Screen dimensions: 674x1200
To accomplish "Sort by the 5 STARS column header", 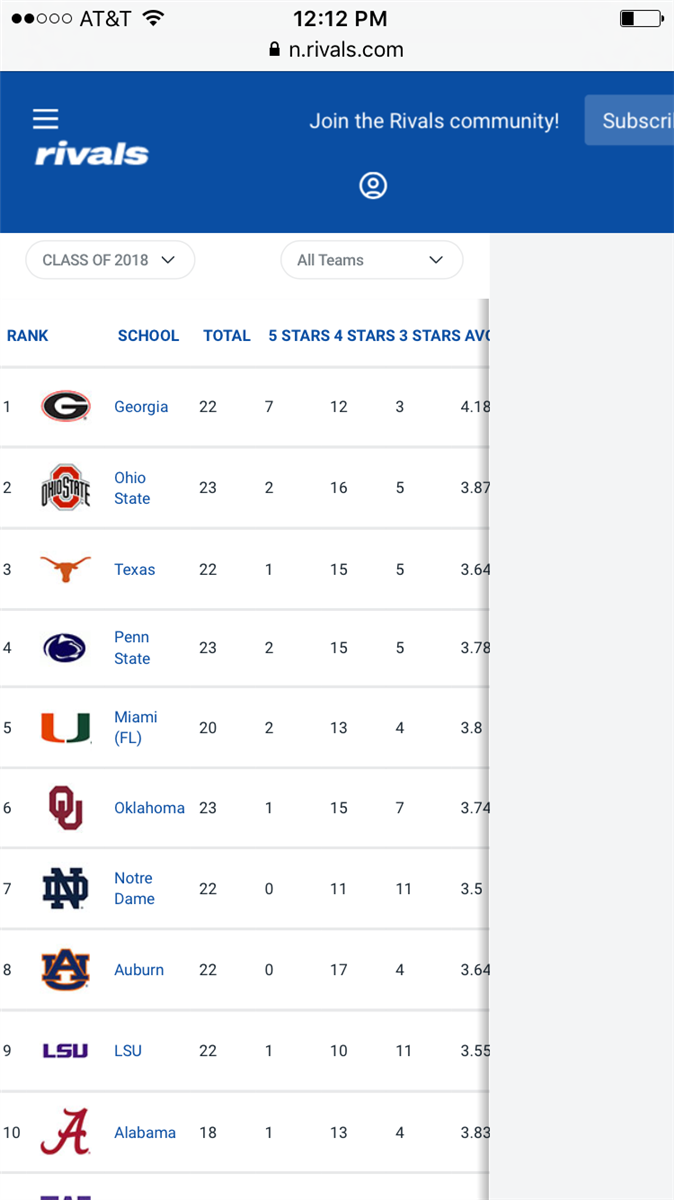I will [299, 336].
